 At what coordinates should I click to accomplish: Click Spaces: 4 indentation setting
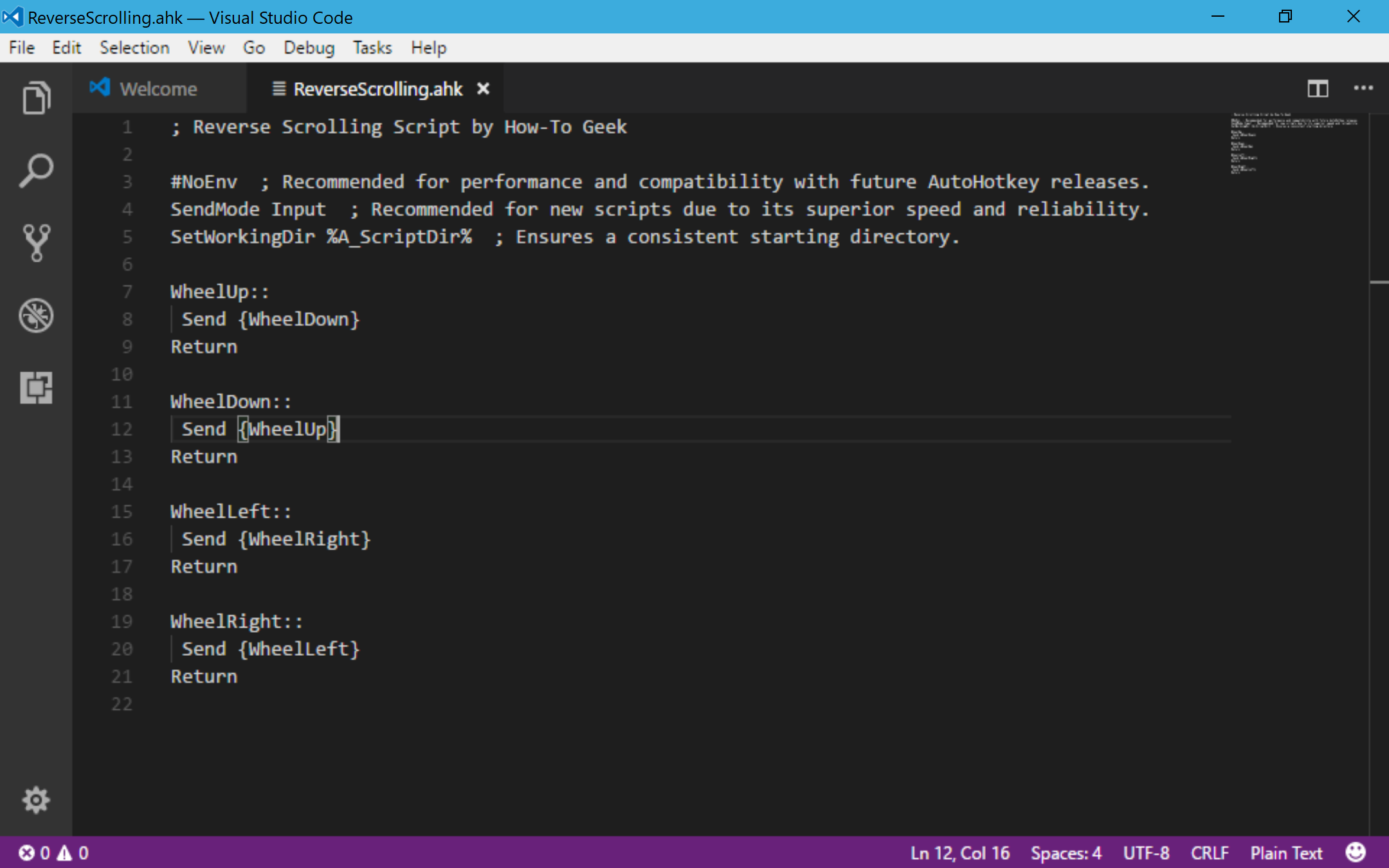pos(1066,853)
